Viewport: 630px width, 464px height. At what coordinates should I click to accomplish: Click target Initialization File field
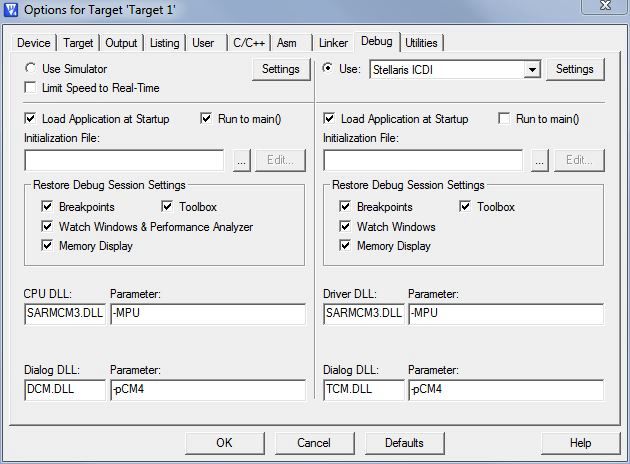(423, 160)
